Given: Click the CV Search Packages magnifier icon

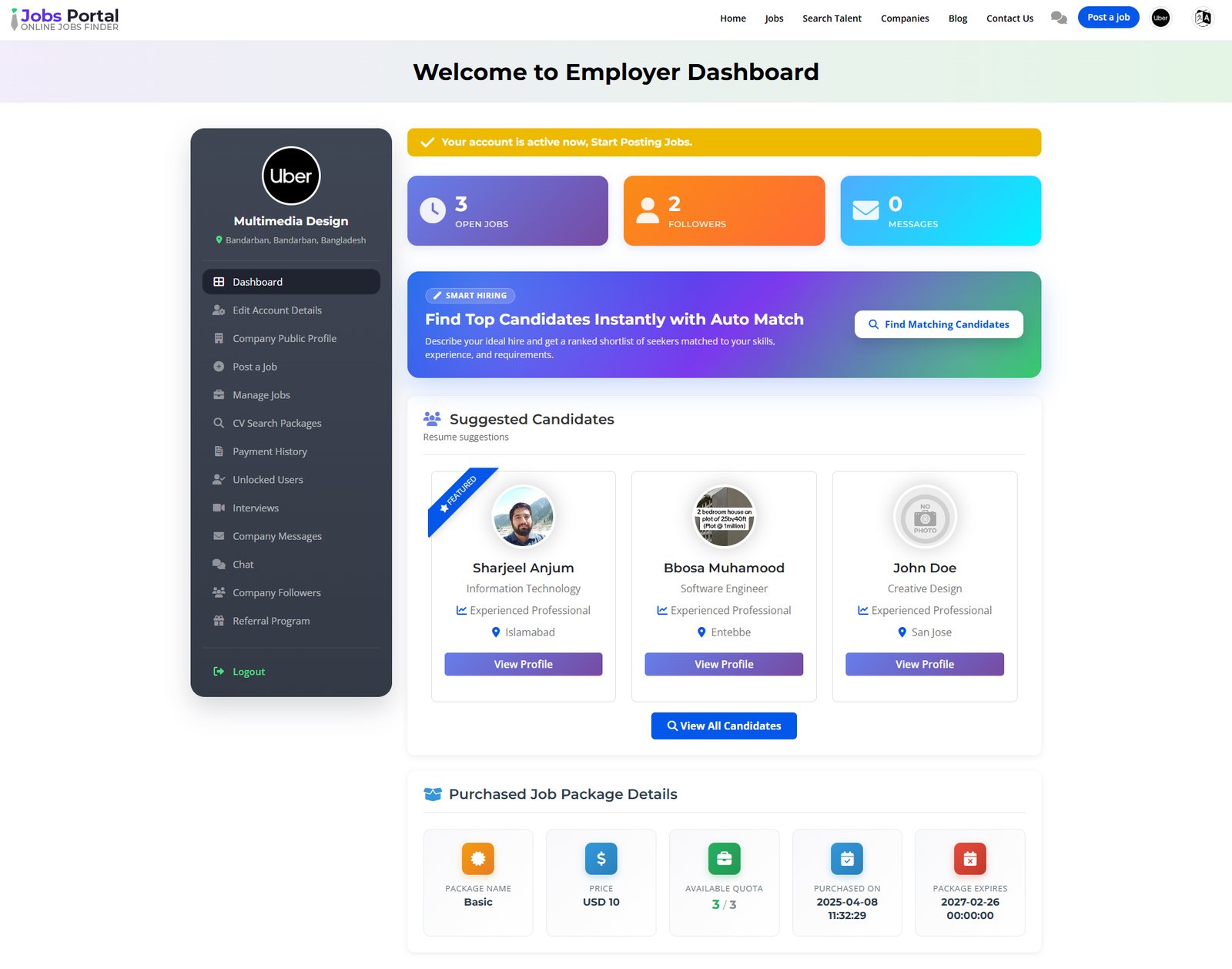Looking at the screenshot, I should (219, 423).
